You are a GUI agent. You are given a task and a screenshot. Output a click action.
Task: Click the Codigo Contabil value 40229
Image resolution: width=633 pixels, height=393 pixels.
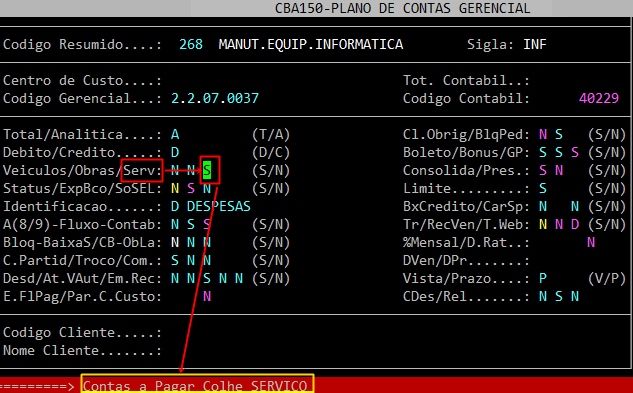click(x=599, y=98)
